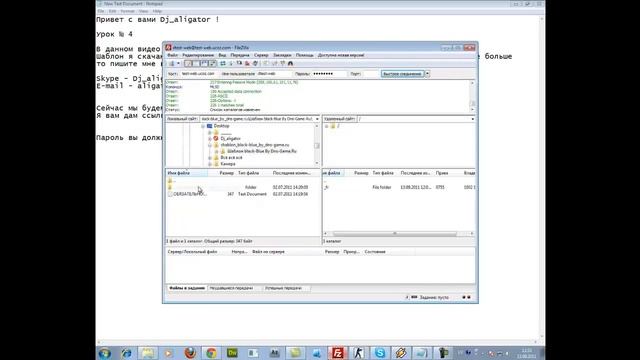Open the FileZilla Site Manager icon
640x360 pixels.
click(172, 63)
